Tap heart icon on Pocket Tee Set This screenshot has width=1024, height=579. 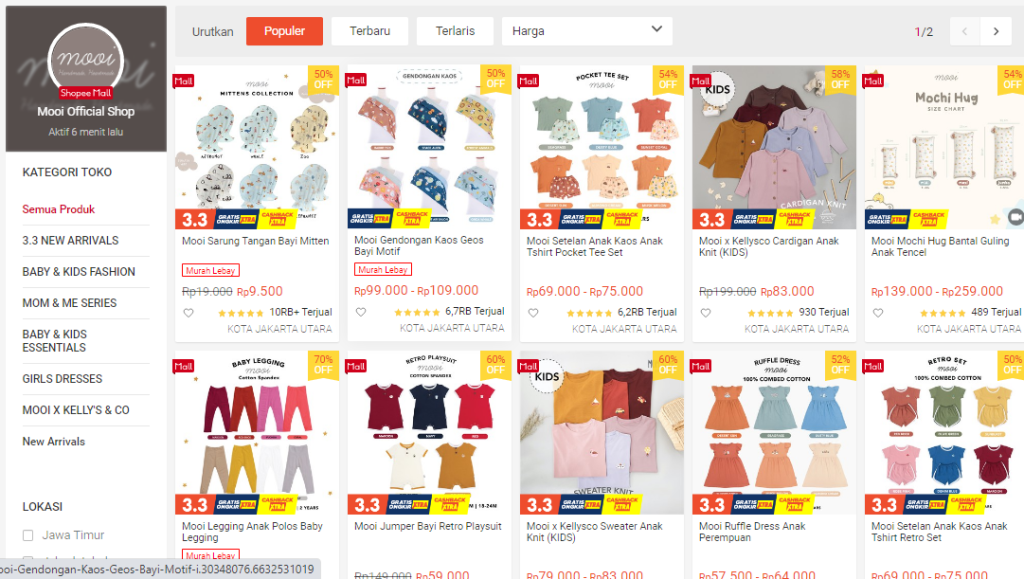pos(533,313)
